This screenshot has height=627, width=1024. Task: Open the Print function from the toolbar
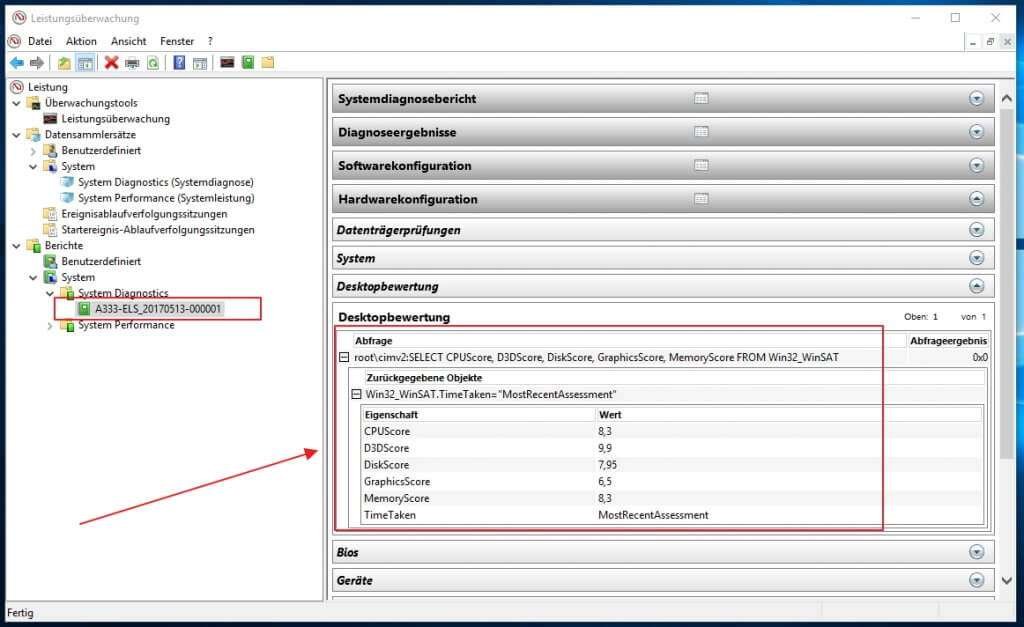(131, 63)
